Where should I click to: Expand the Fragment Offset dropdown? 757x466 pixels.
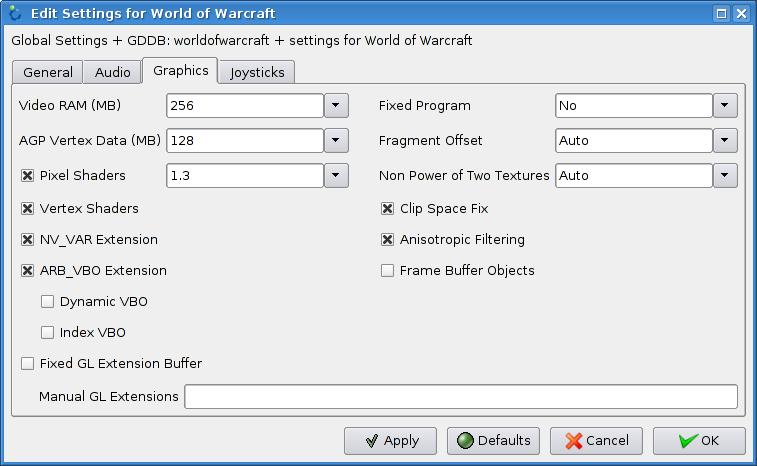coord(725,140)
